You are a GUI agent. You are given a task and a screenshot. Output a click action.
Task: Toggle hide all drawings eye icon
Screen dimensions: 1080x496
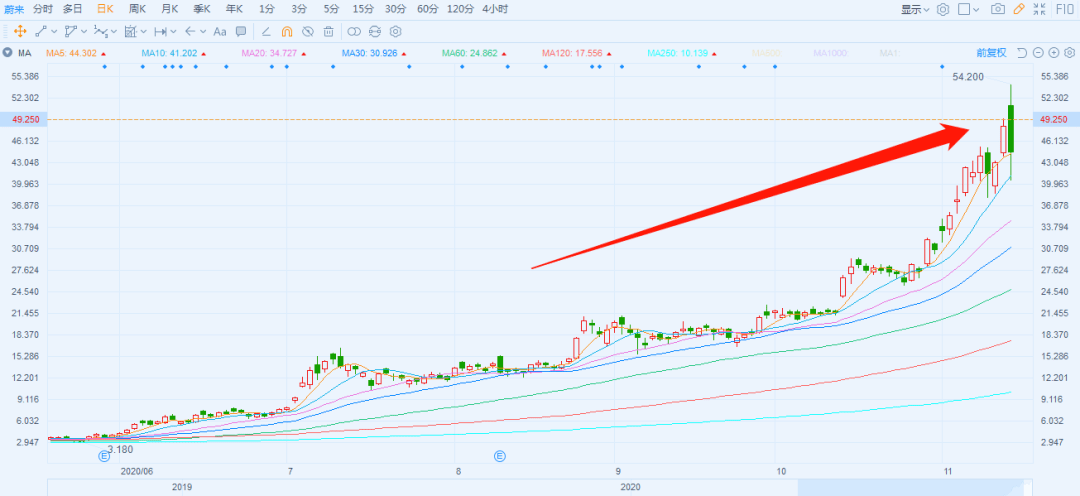[307, 31]
